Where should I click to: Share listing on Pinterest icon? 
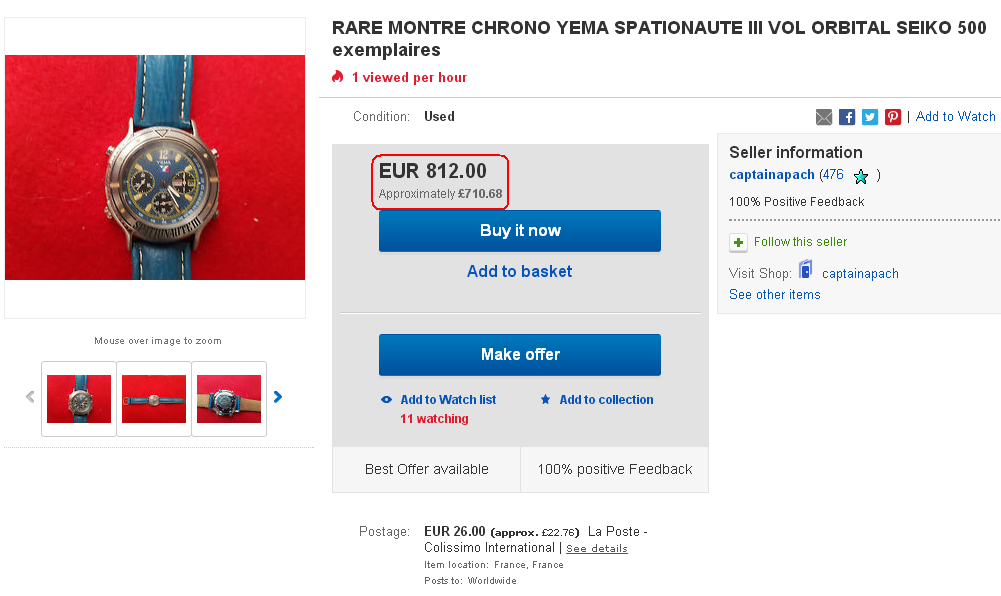pos(893,117)
